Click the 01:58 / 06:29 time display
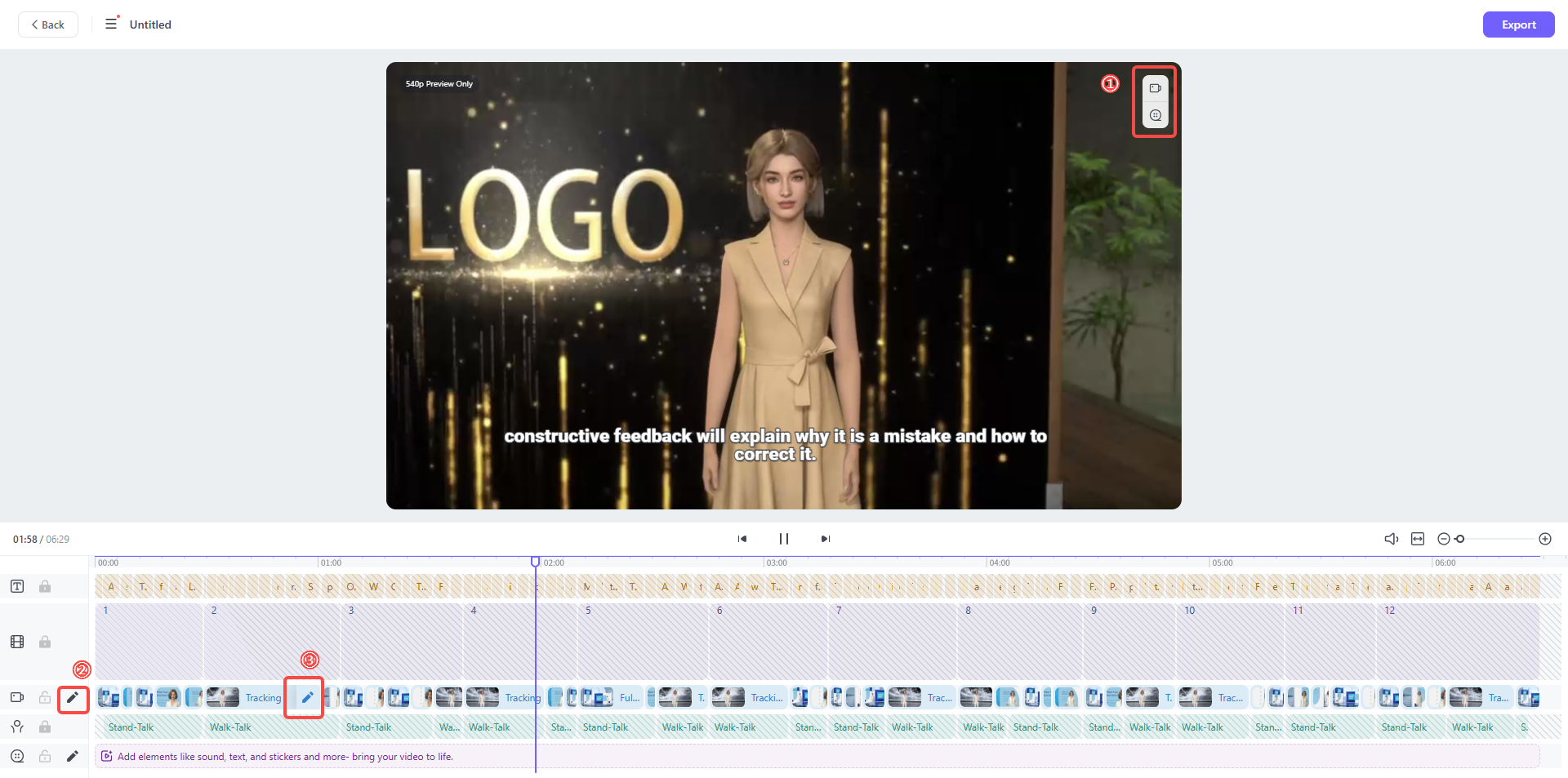The height and width of the screenshot is (778, 1568). click(x=41, y=539)
